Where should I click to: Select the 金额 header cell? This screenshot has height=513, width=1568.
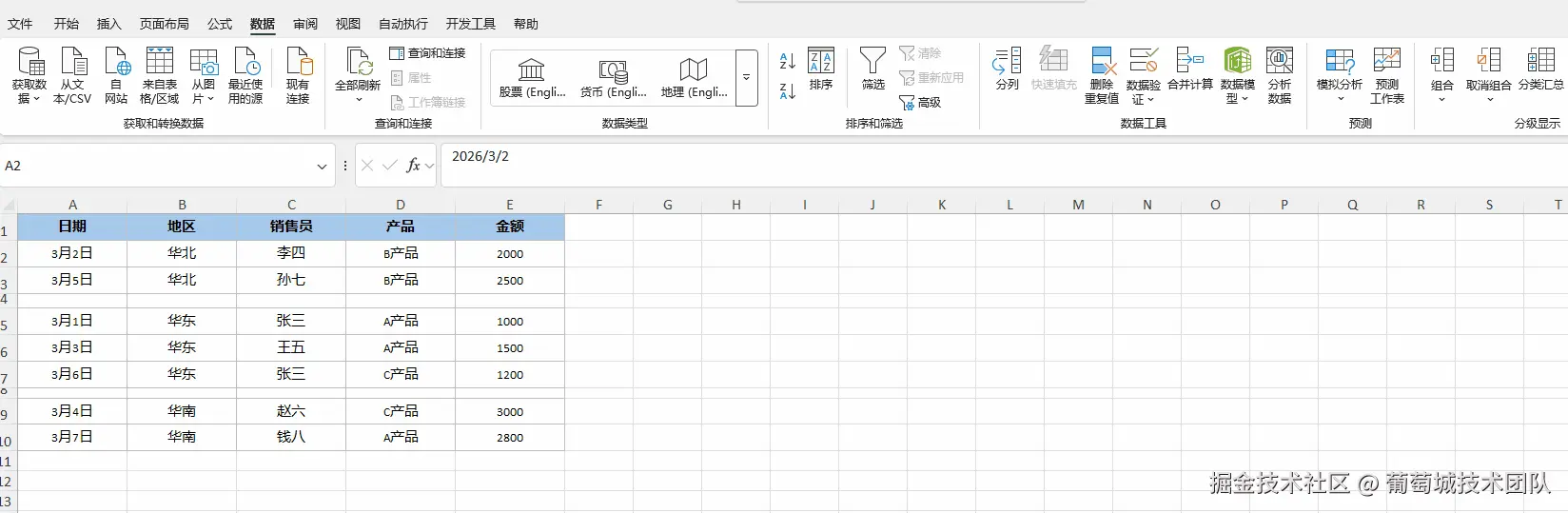tap(510, 227)
